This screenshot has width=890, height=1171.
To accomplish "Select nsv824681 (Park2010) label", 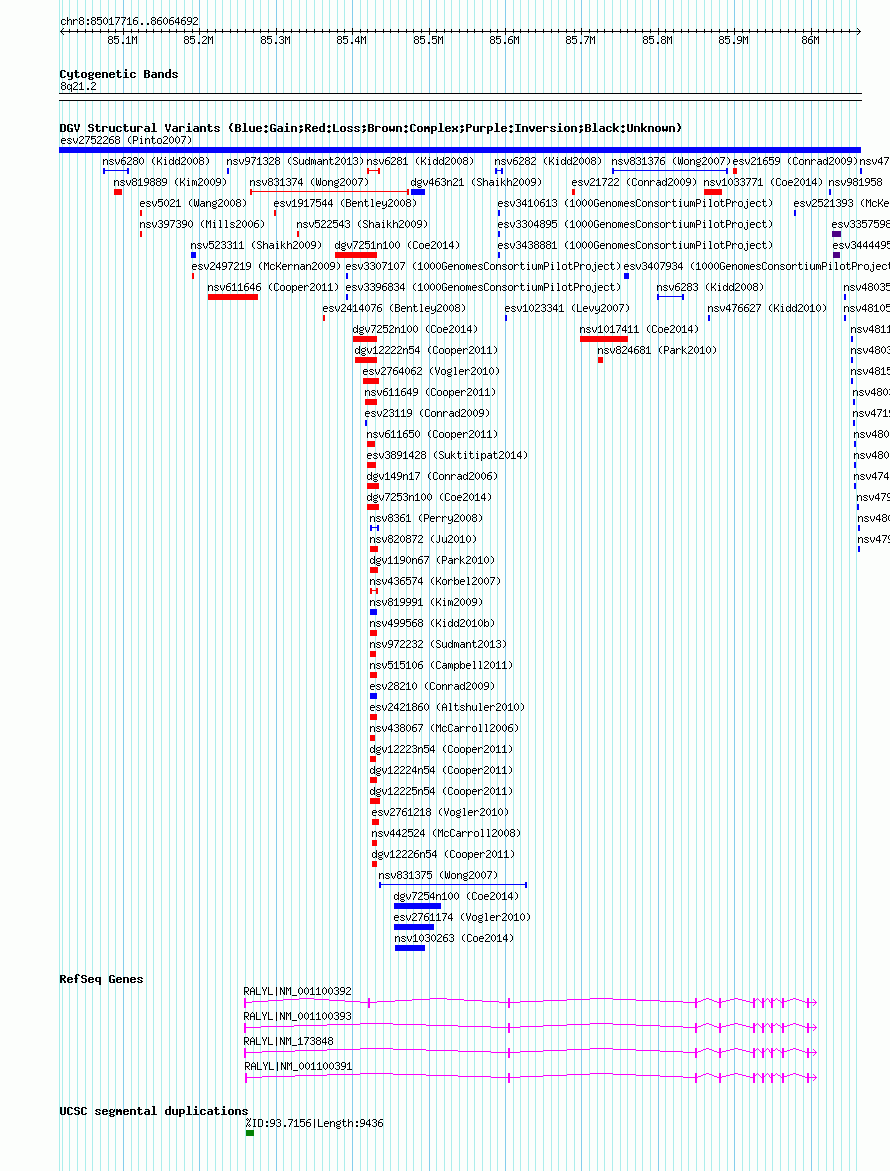I will tap(657, 350).
